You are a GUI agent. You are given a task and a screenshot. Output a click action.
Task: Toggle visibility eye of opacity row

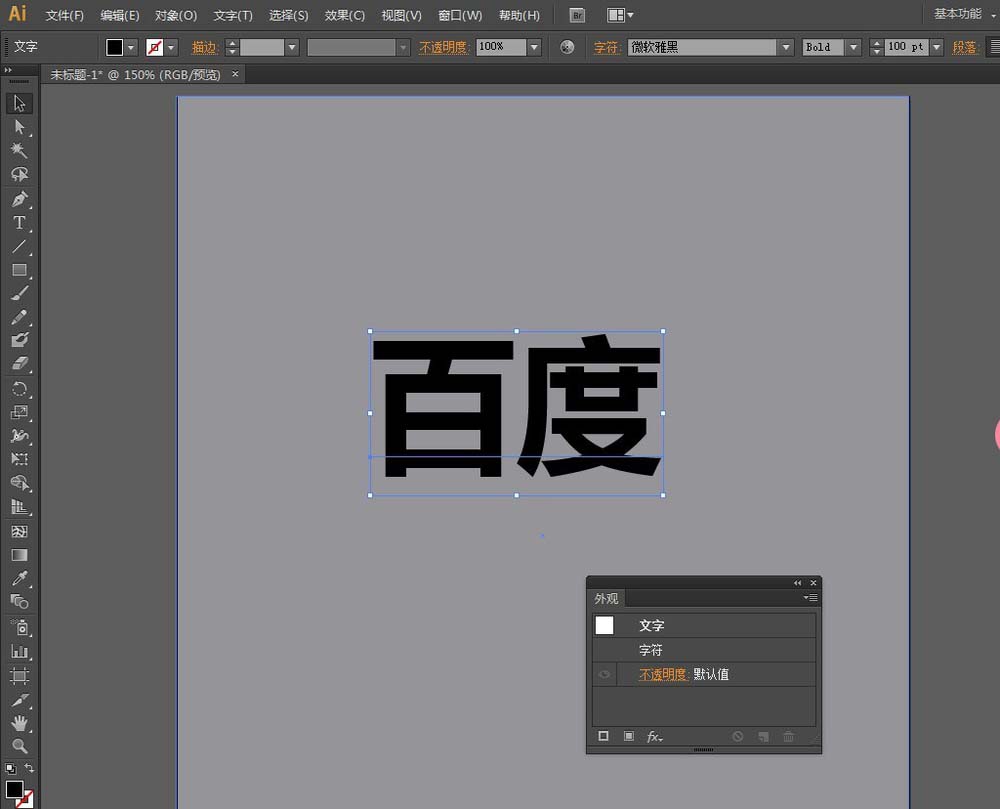click(604, 674)
